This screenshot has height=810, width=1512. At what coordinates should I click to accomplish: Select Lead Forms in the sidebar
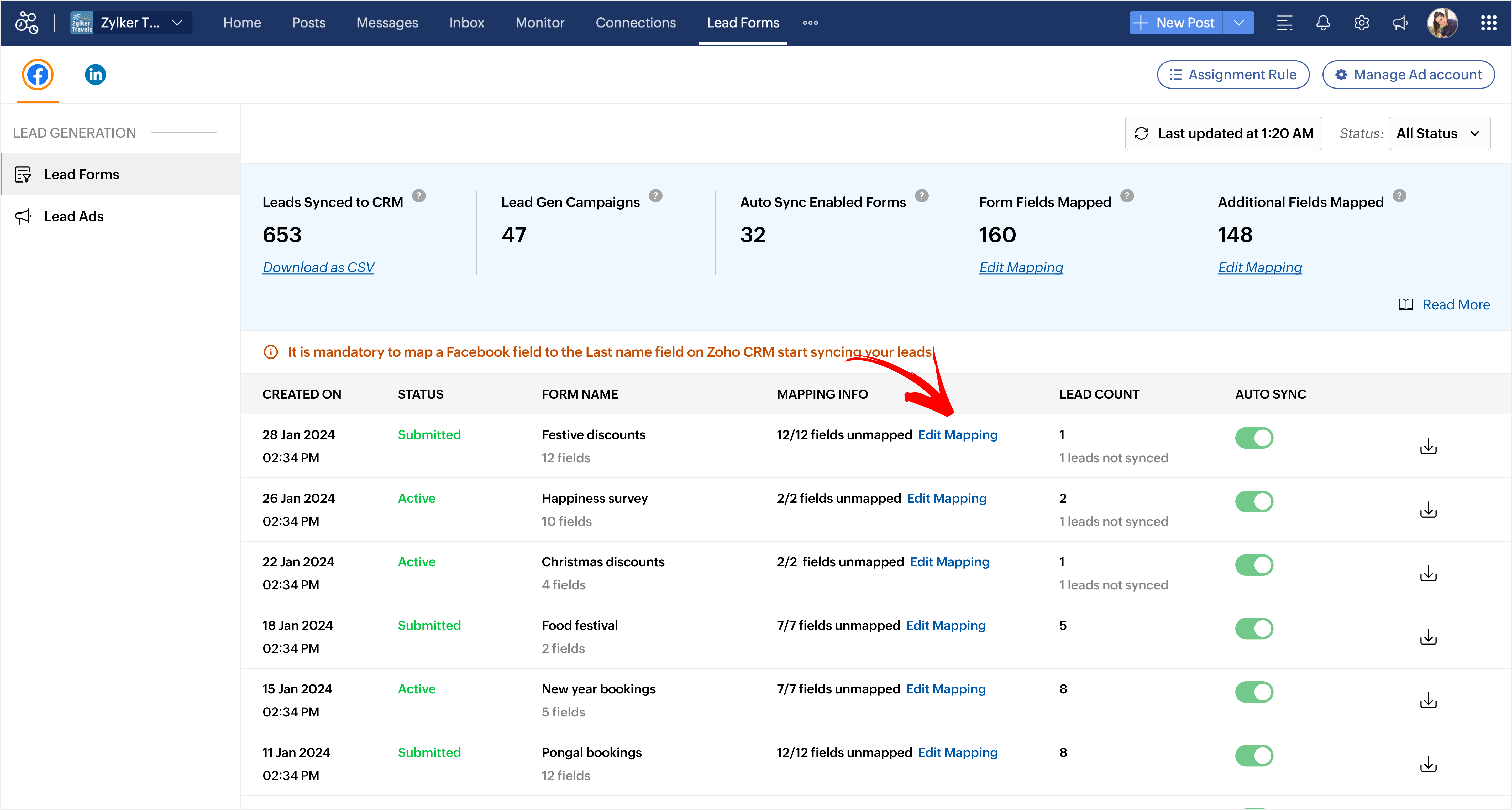pos(121,174)
